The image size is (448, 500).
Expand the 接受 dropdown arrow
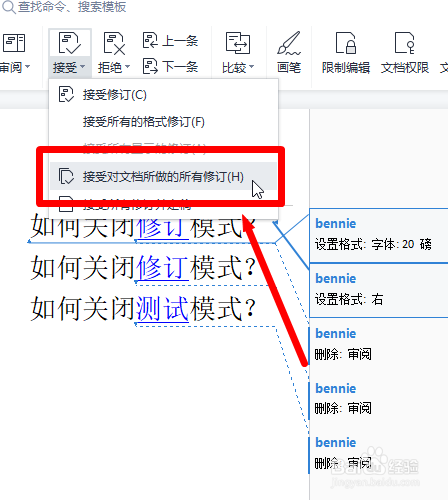pyautogui.click(x=82, y=67)
